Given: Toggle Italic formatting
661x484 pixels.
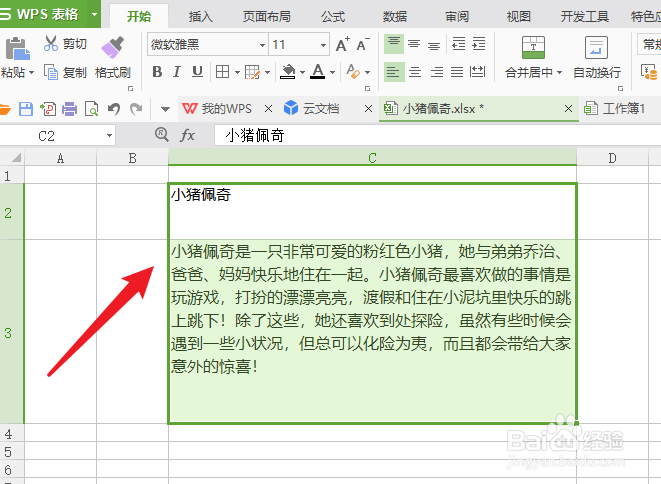Looking at the screenshot, I should click(177, 72).
